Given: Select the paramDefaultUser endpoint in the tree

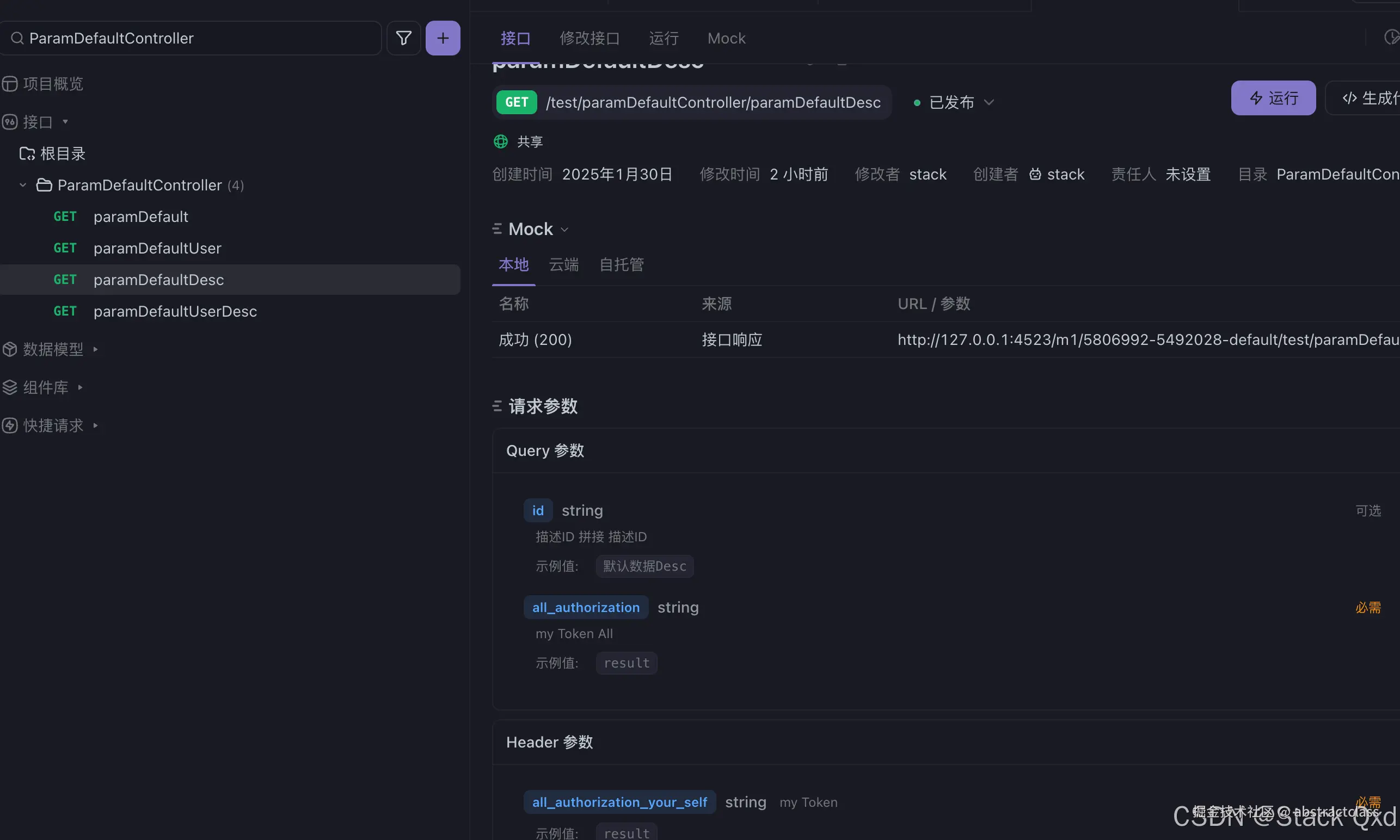Looking at the screenshot, I should click(157, 248).
